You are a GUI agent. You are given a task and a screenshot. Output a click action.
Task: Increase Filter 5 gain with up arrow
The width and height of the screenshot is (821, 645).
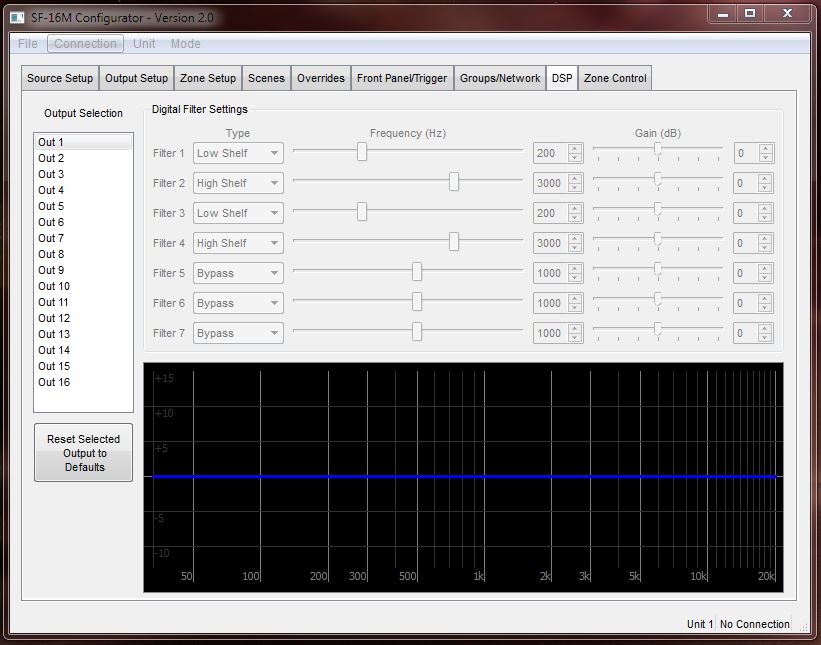pos(765,269)
